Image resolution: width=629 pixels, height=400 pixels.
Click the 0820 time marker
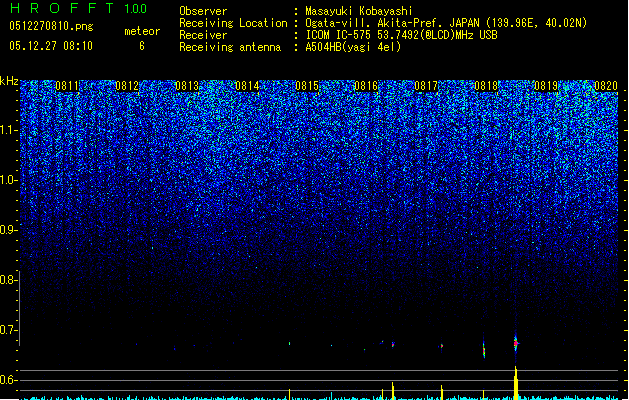click(606, 86)
